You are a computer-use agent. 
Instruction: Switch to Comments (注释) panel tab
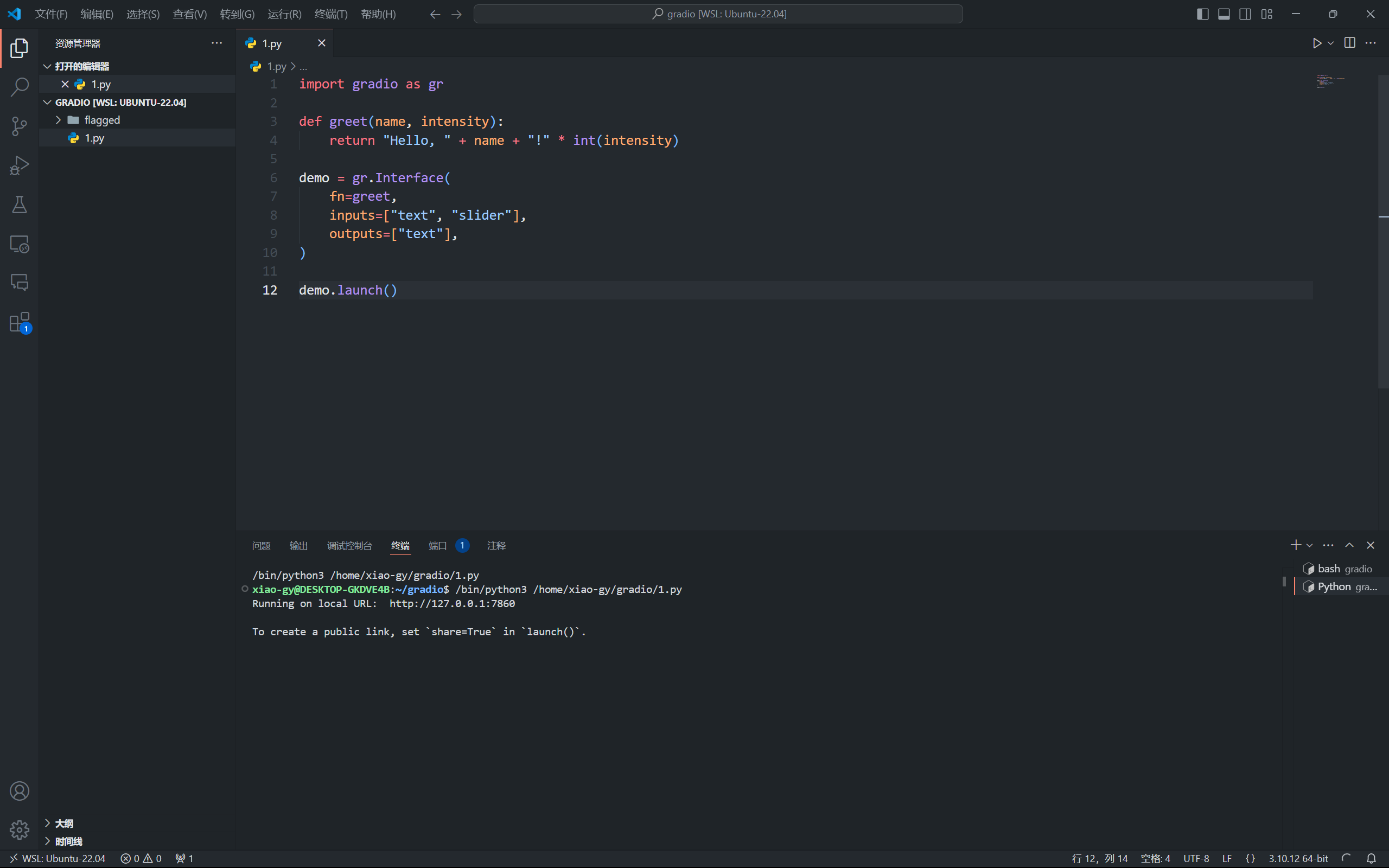[x=496, y=545]
